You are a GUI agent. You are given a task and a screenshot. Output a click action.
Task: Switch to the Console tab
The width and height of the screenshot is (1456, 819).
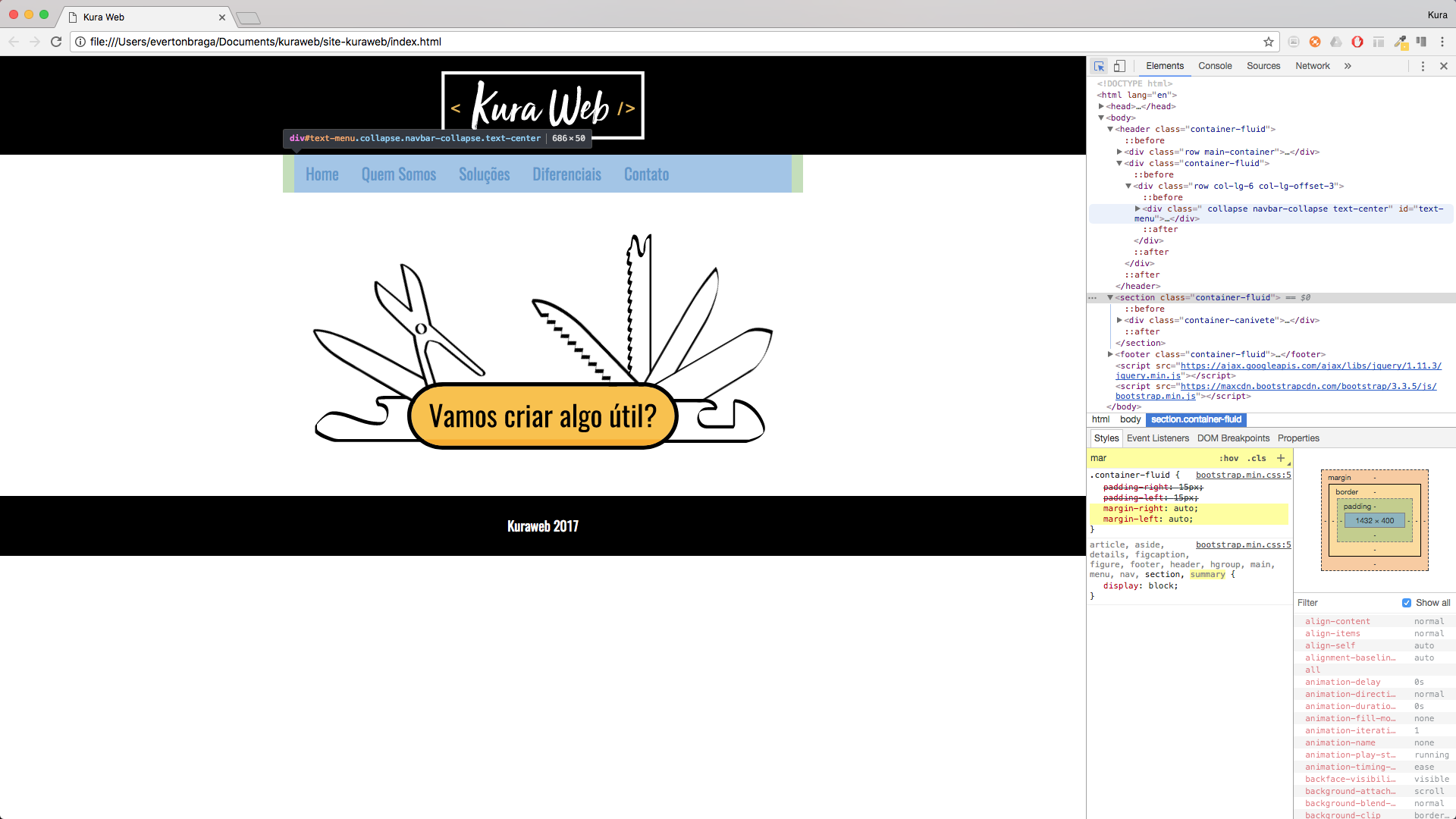tap(1215, 66)
